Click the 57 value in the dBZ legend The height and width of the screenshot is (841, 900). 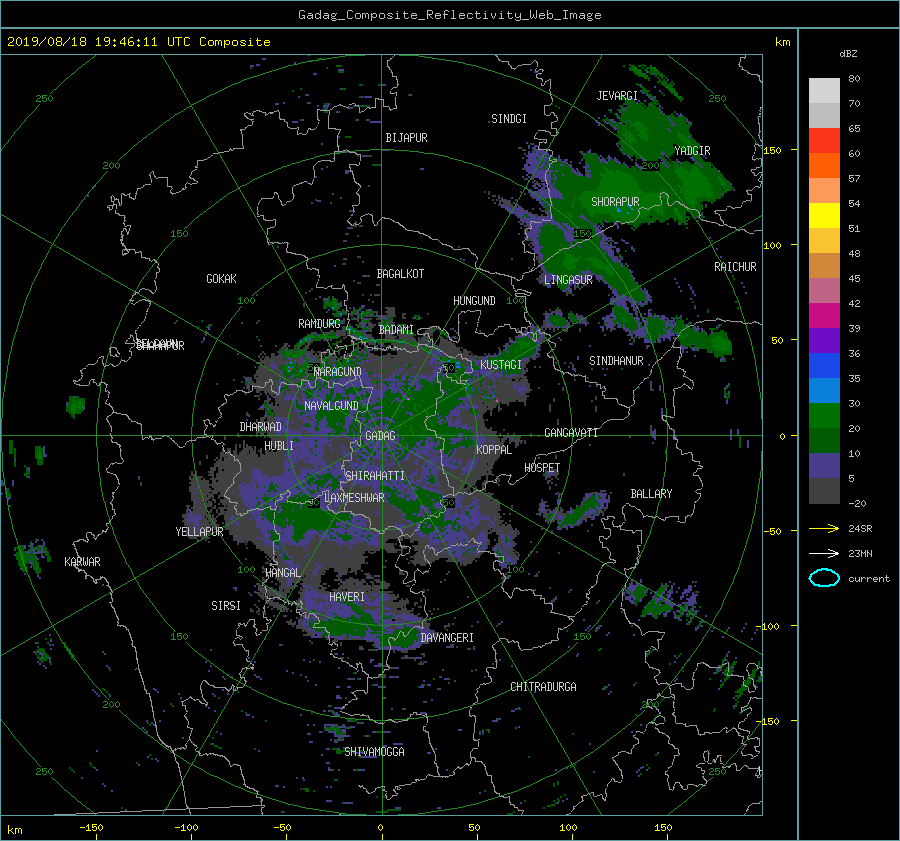854,179
